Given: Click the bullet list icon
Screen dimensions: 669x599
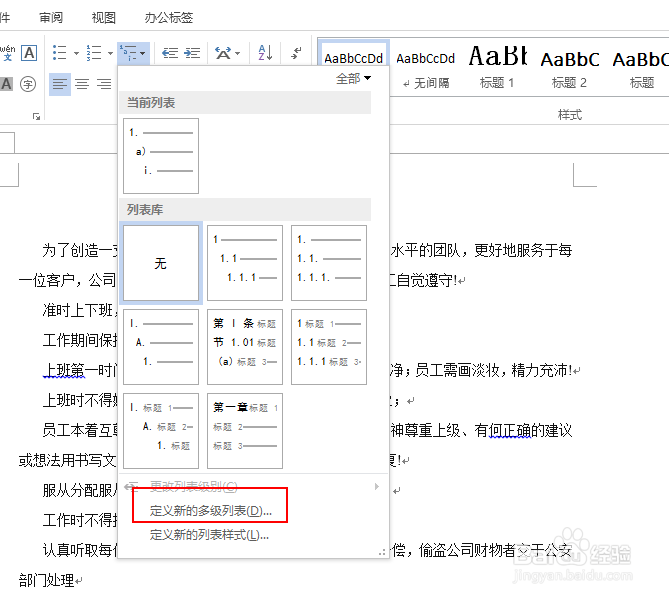Looking at the screenshot, I should pos(59,53).
